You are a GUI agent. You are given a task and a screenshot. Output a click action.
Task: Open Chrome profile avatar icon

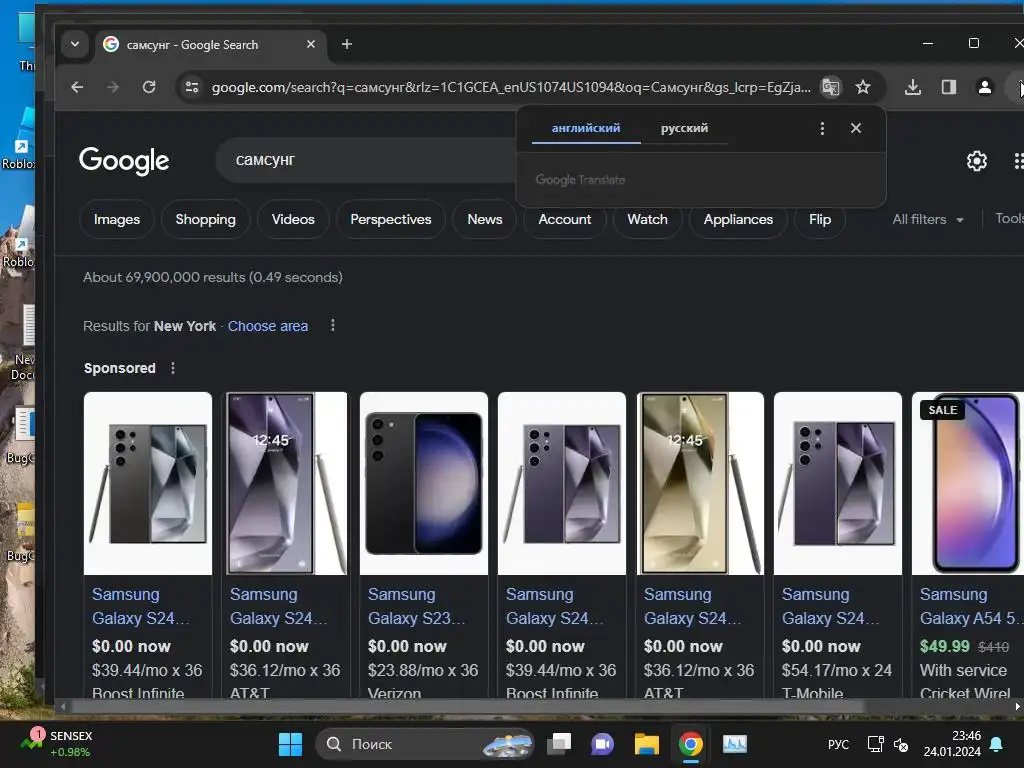point(985,87)
